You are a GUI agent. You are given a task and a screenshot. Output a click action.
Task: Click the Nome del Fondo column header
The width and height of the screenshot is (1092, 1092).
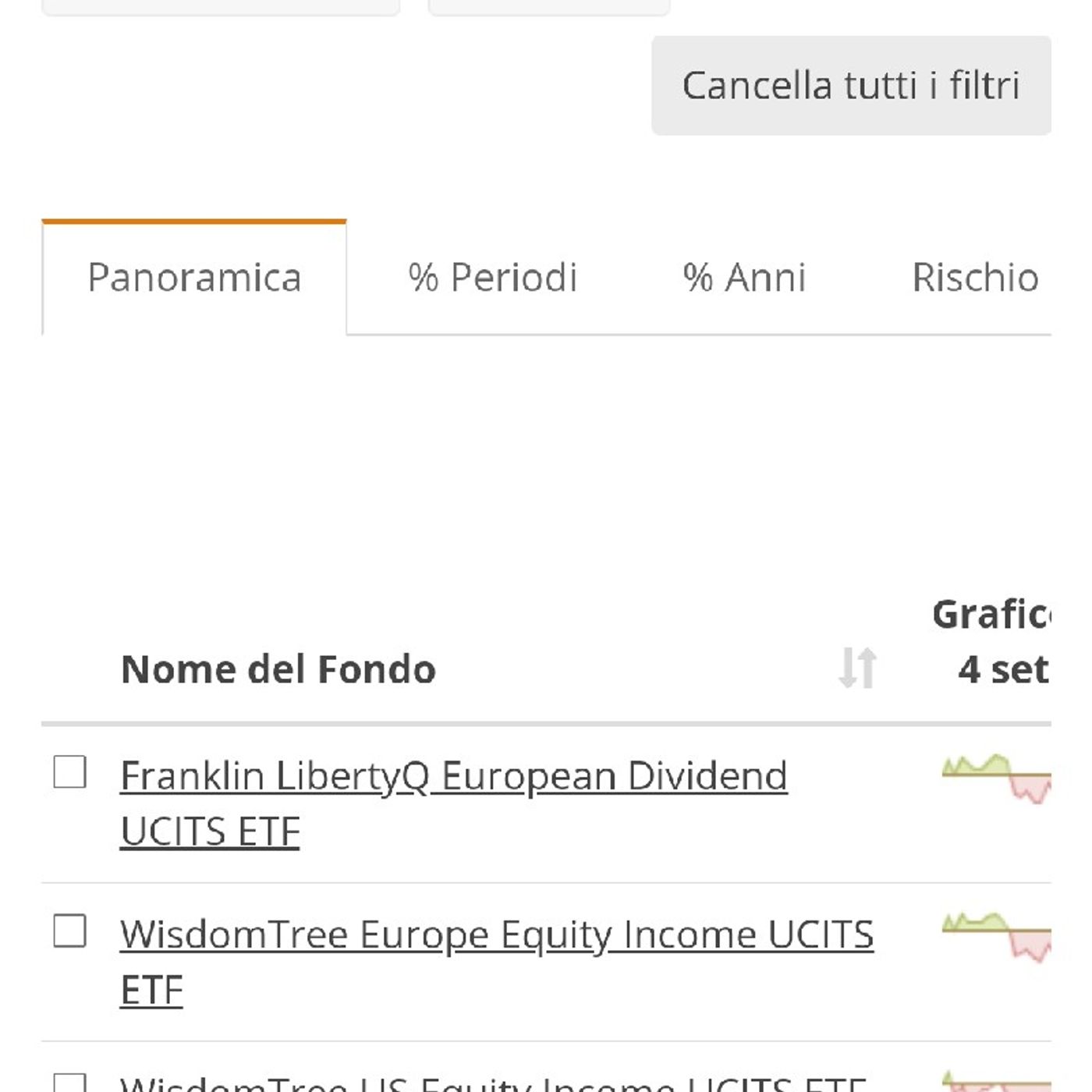[278, 669]
